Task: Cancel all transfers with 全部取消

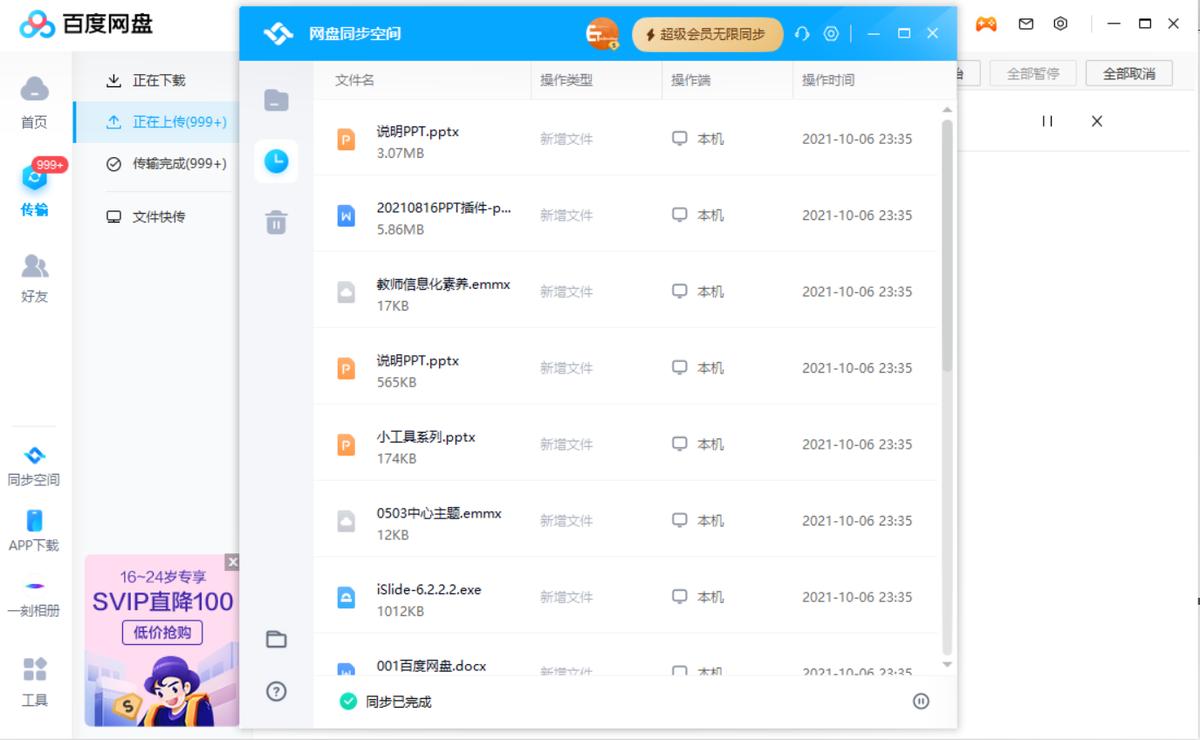Action: 1128,73
